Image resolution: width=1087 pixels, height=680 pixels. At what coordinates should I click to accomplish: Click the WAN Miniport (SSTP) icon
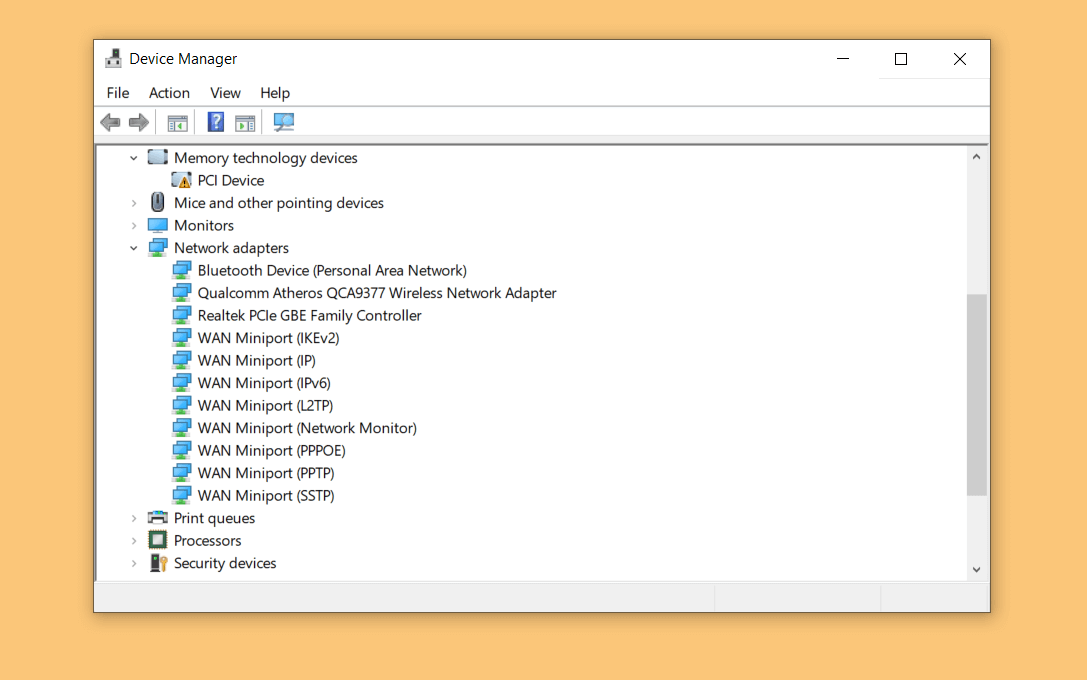coord(182,496)
